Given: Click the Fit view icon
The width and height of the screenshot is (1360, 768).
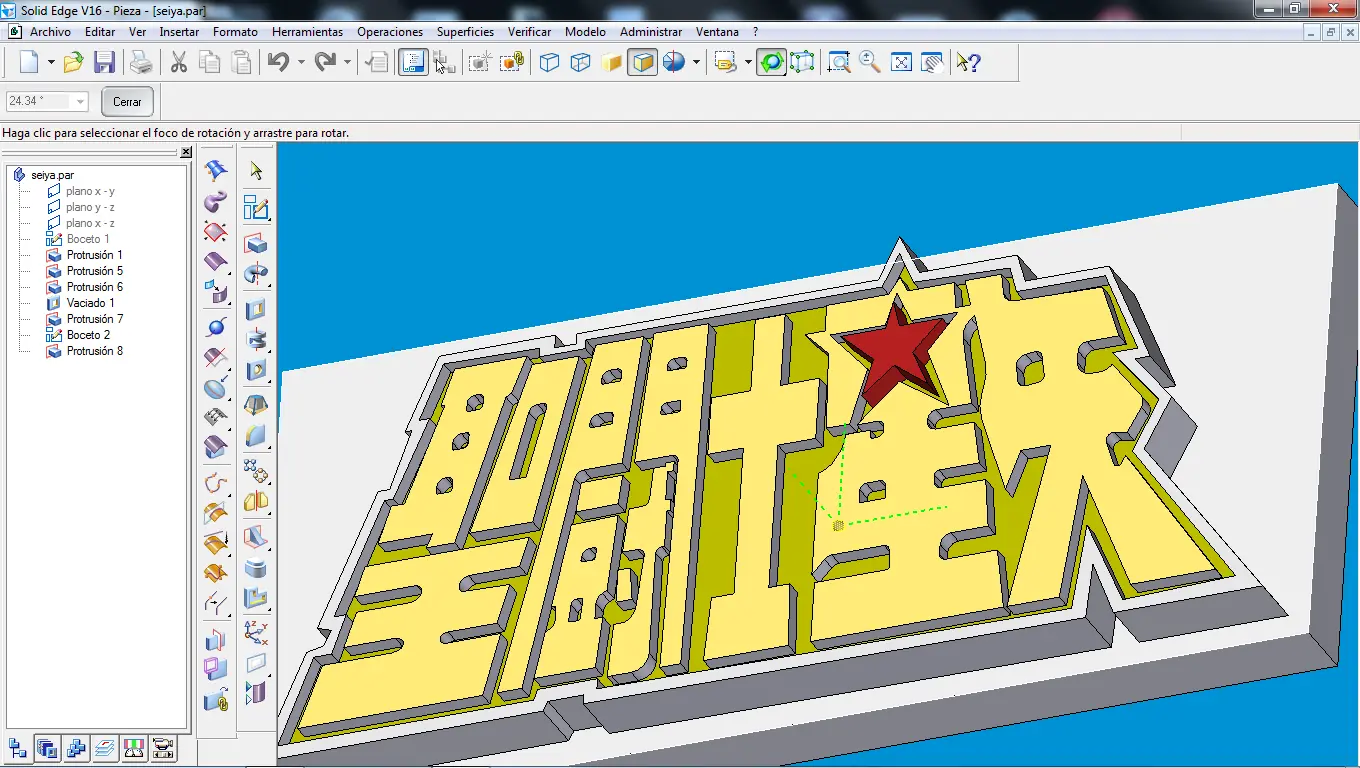Looking at the screenshot, I should pos(901,63).
